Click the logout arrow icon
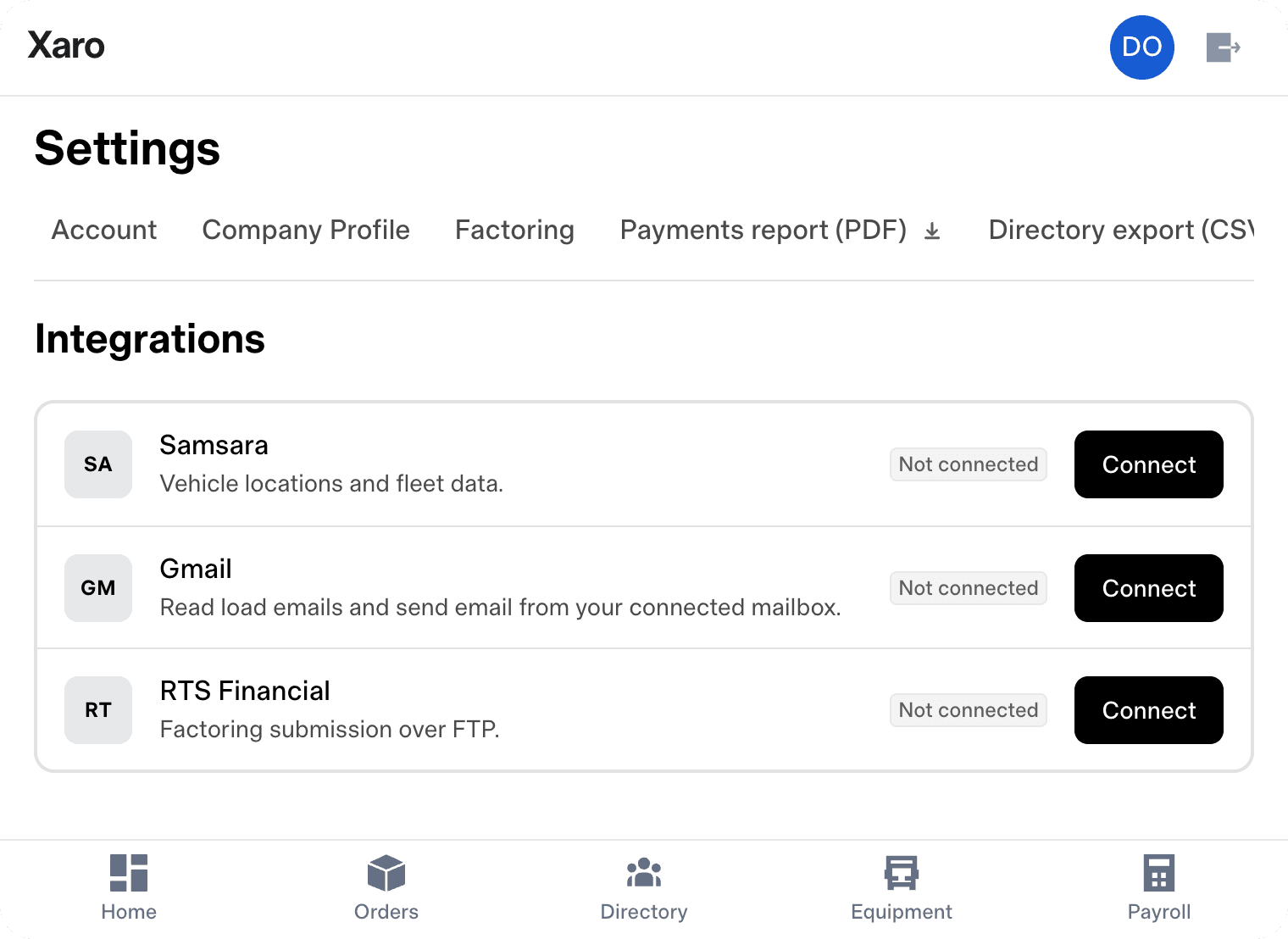This screenshot has width=1288, height=939. coord(1223,47)
